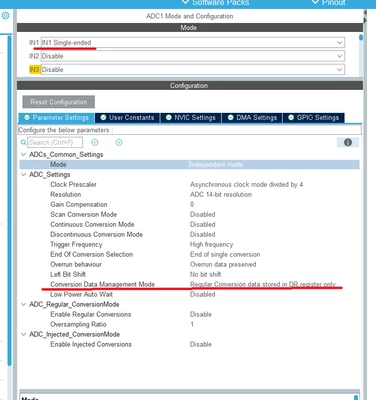The height and width of the screenshot is (400, 376).
Task: Switch to GPIO Settings tab
Action: click(313, 118)
